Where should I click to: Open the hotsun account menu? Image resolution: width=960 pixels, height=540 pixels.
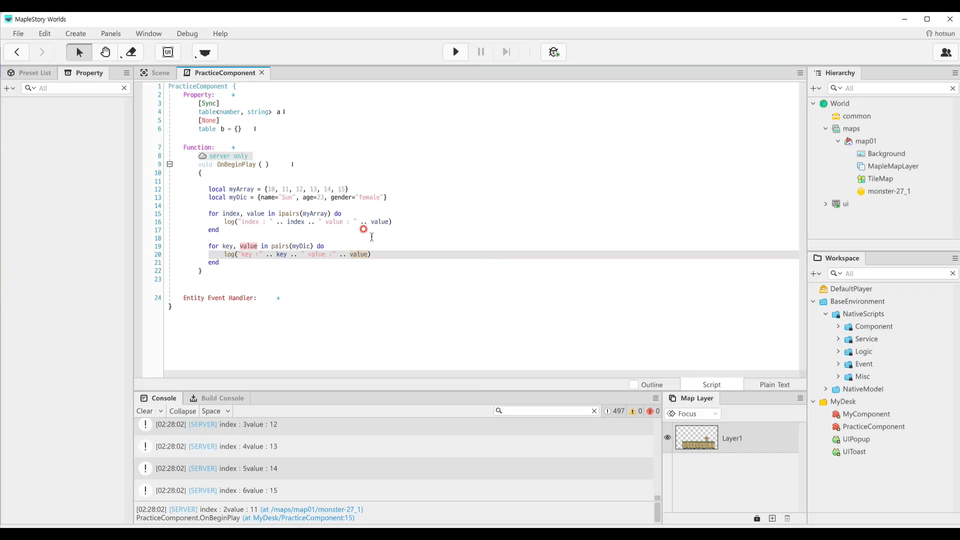coord(940,34)
